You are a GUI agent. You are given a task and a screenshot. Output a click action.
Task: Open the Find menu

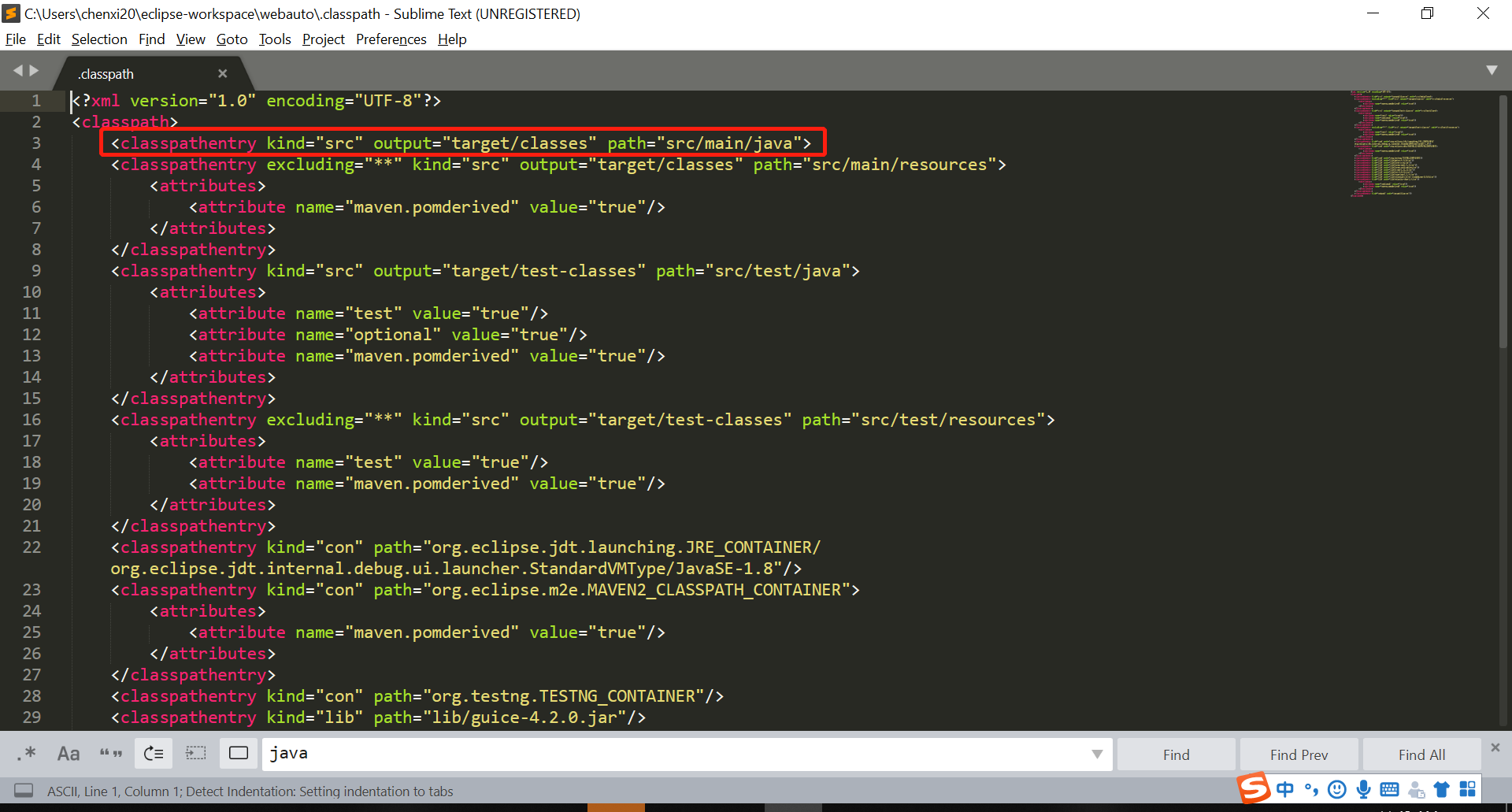(152, 39)
